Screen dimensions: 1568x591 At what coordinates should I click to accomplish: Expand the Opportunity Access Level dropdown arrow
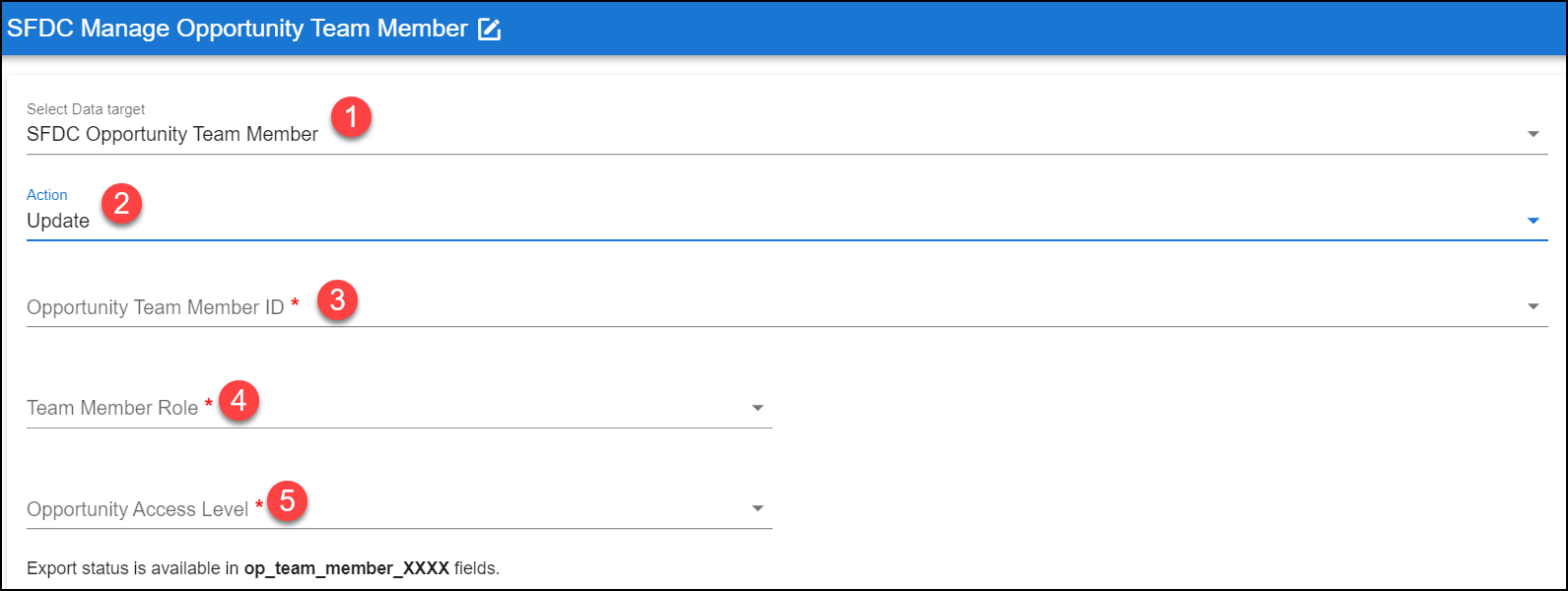[x=757, y=509]
